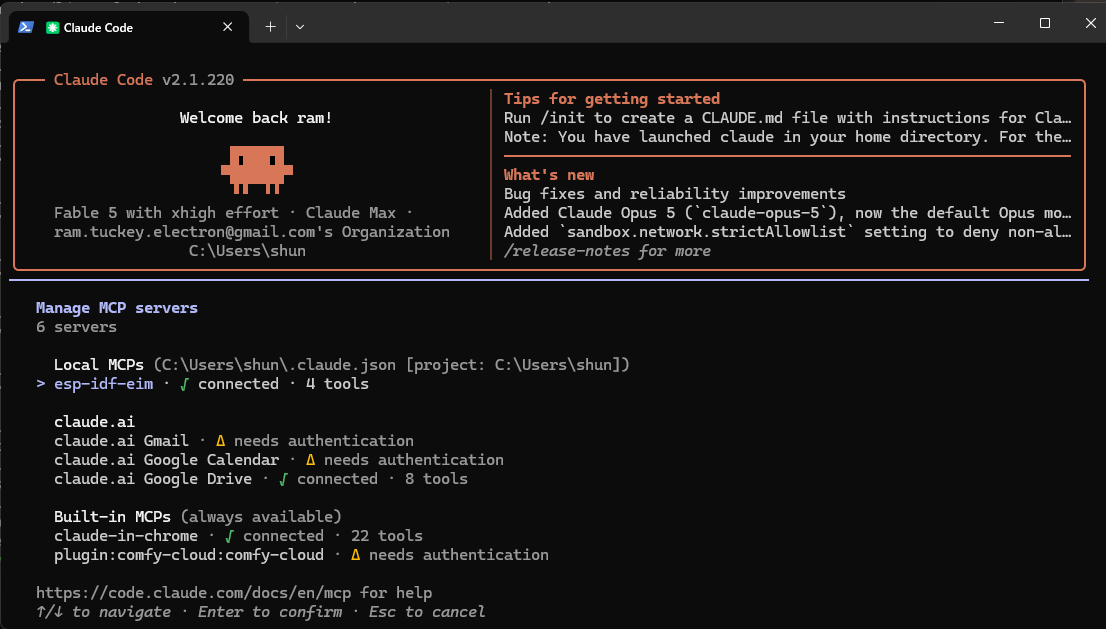Image resolution: width=1106 pixels, height=629 pixels.
Task: Select the Claude Code terminal tab
Action: pyautogui.click(x=129, y=27)
